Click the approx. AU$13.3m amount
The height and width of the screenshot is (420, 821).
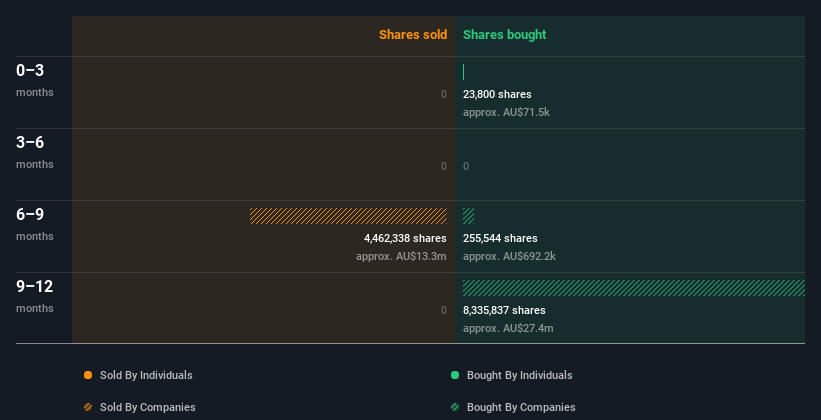coord(401,256)
